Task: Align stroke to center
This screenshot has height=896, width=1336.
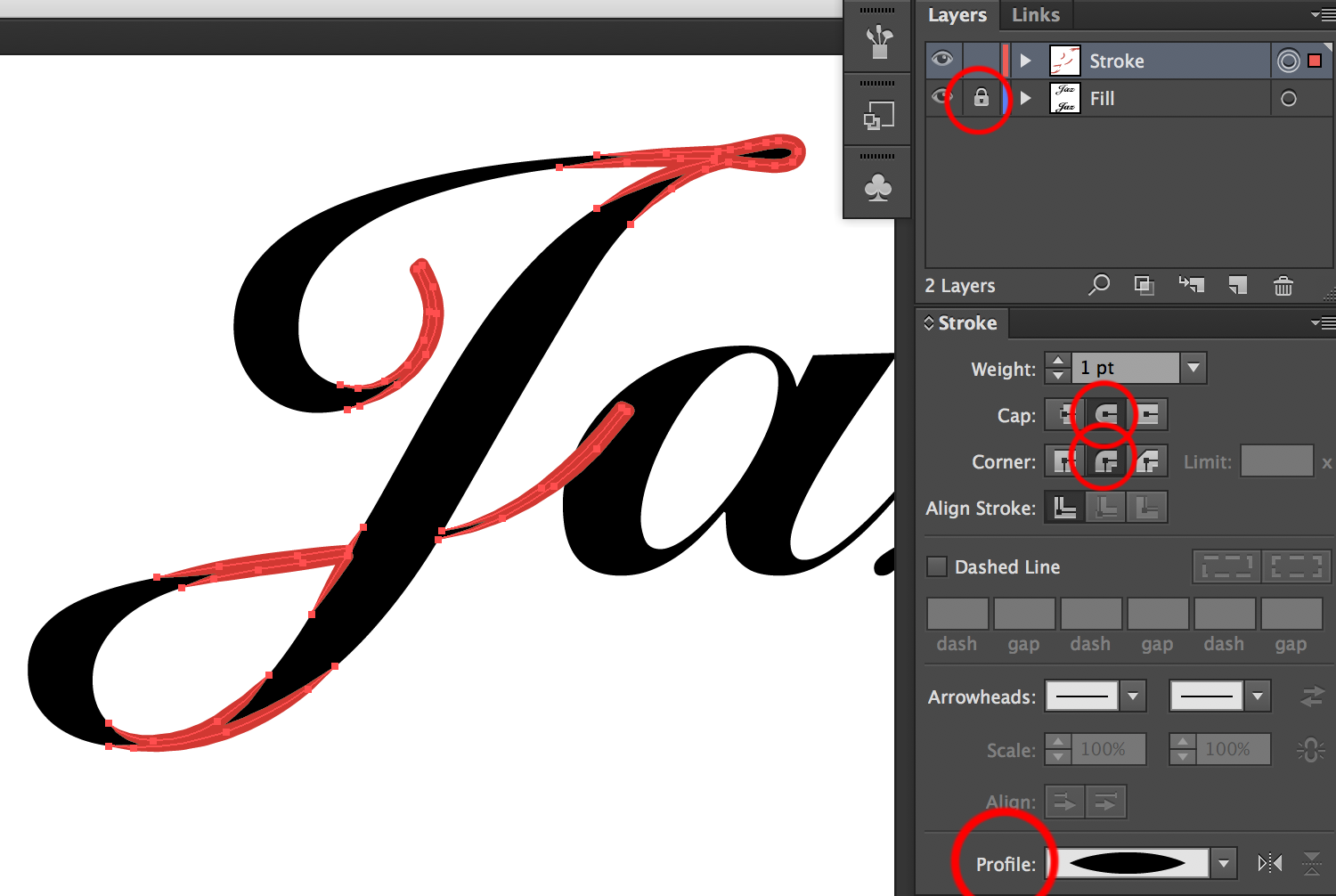Action: click(1064, 508)
